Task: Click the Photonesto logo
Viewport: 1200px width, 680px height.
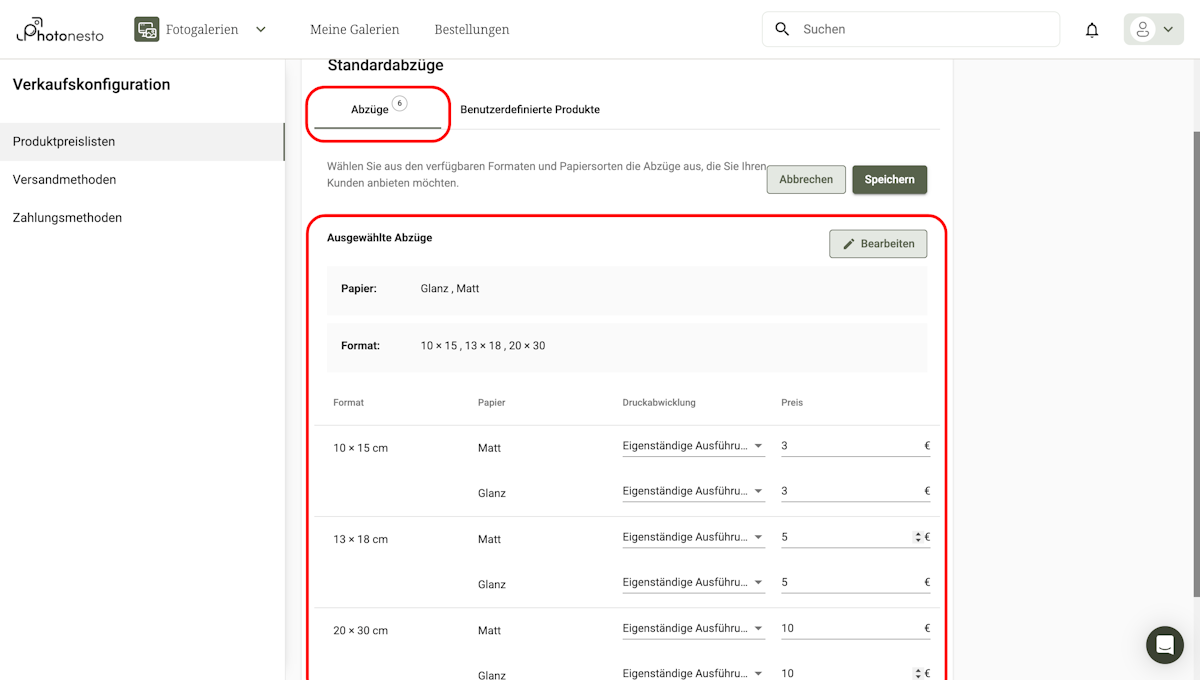Action: (x=59, y=29)
